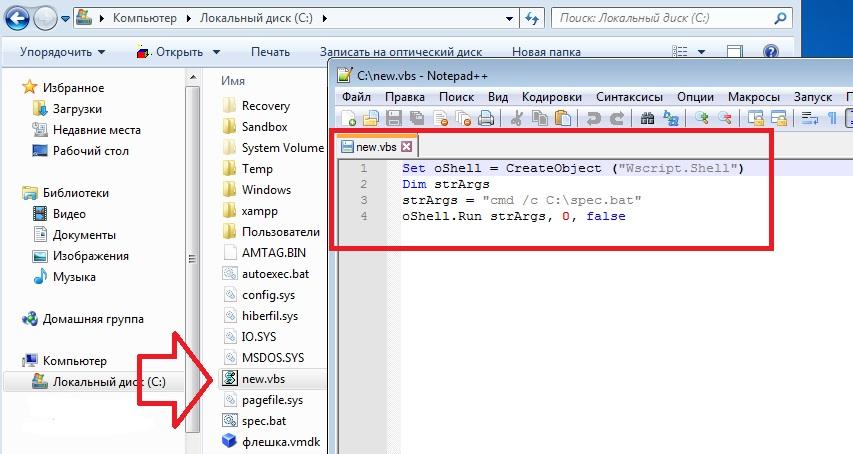Select Рабочий стол in Favorites
The width and height of the screenshot is (853, 454).
point(90,151)
